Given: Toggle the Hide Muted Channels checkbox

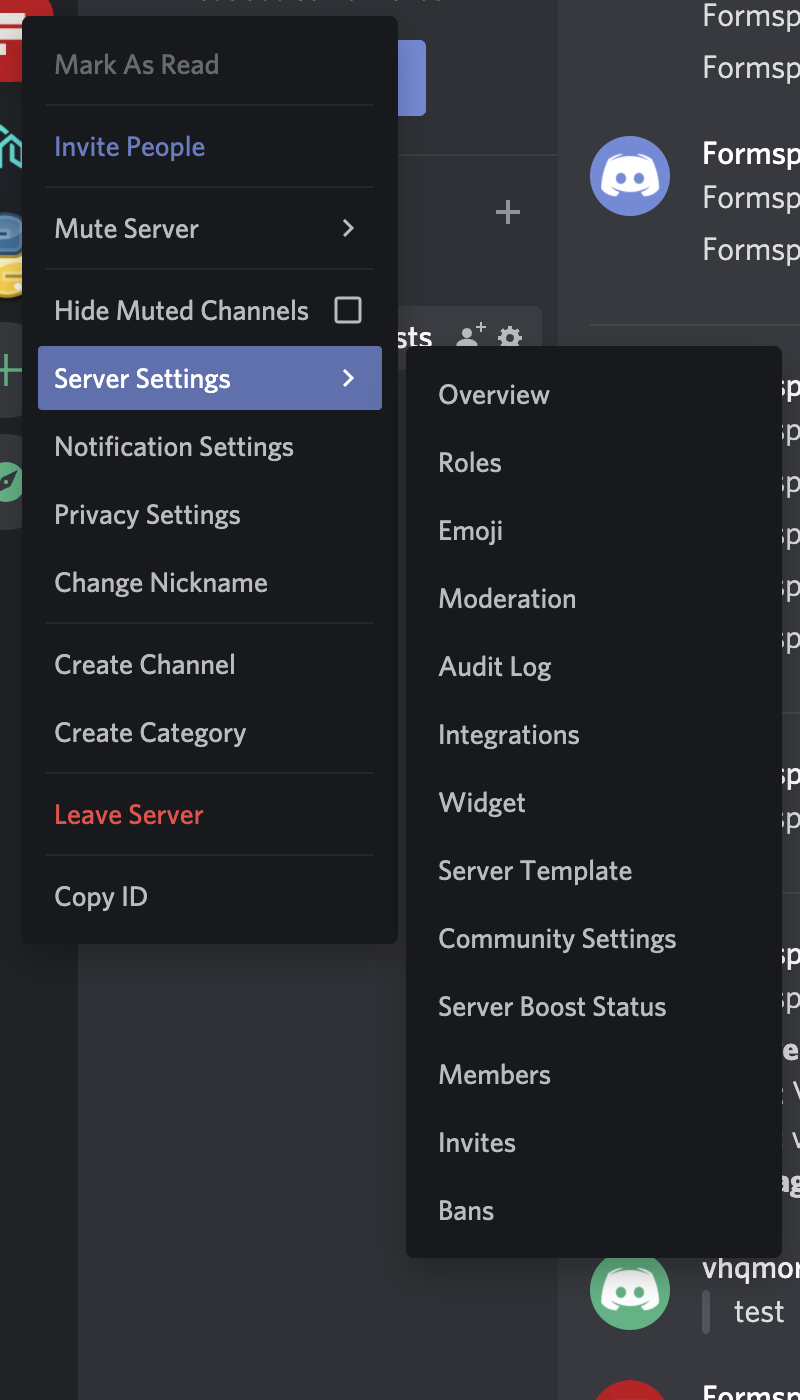Looking at the screenshot, I should (348, 310).
